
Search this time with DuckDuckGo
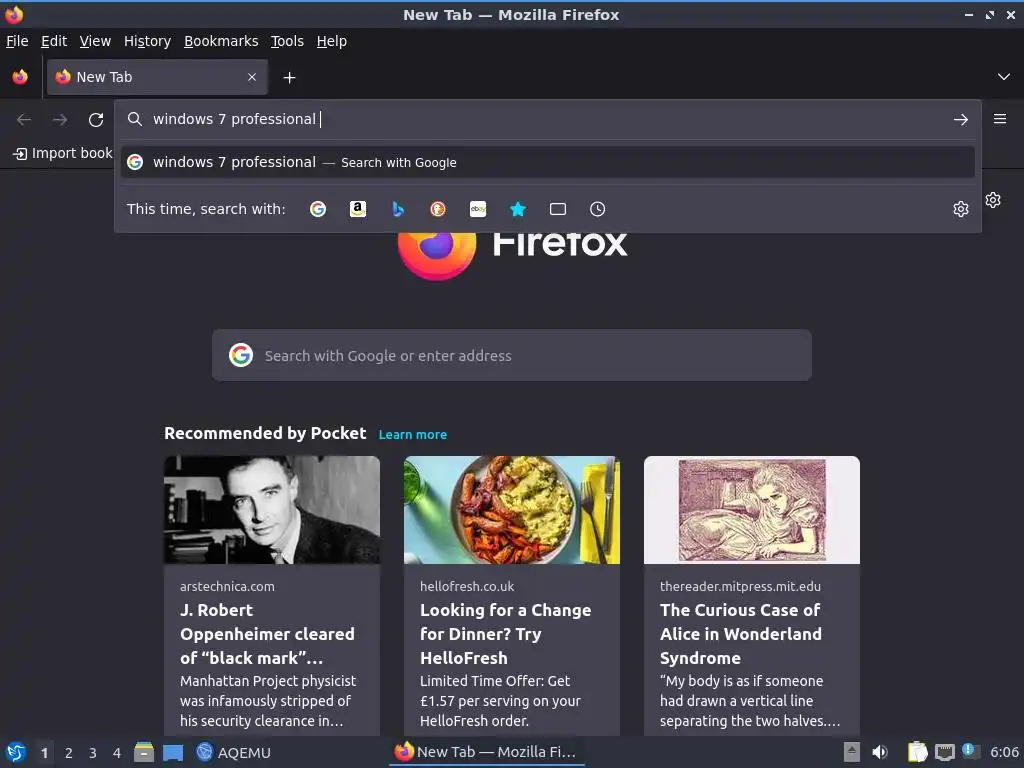[438, 209]
